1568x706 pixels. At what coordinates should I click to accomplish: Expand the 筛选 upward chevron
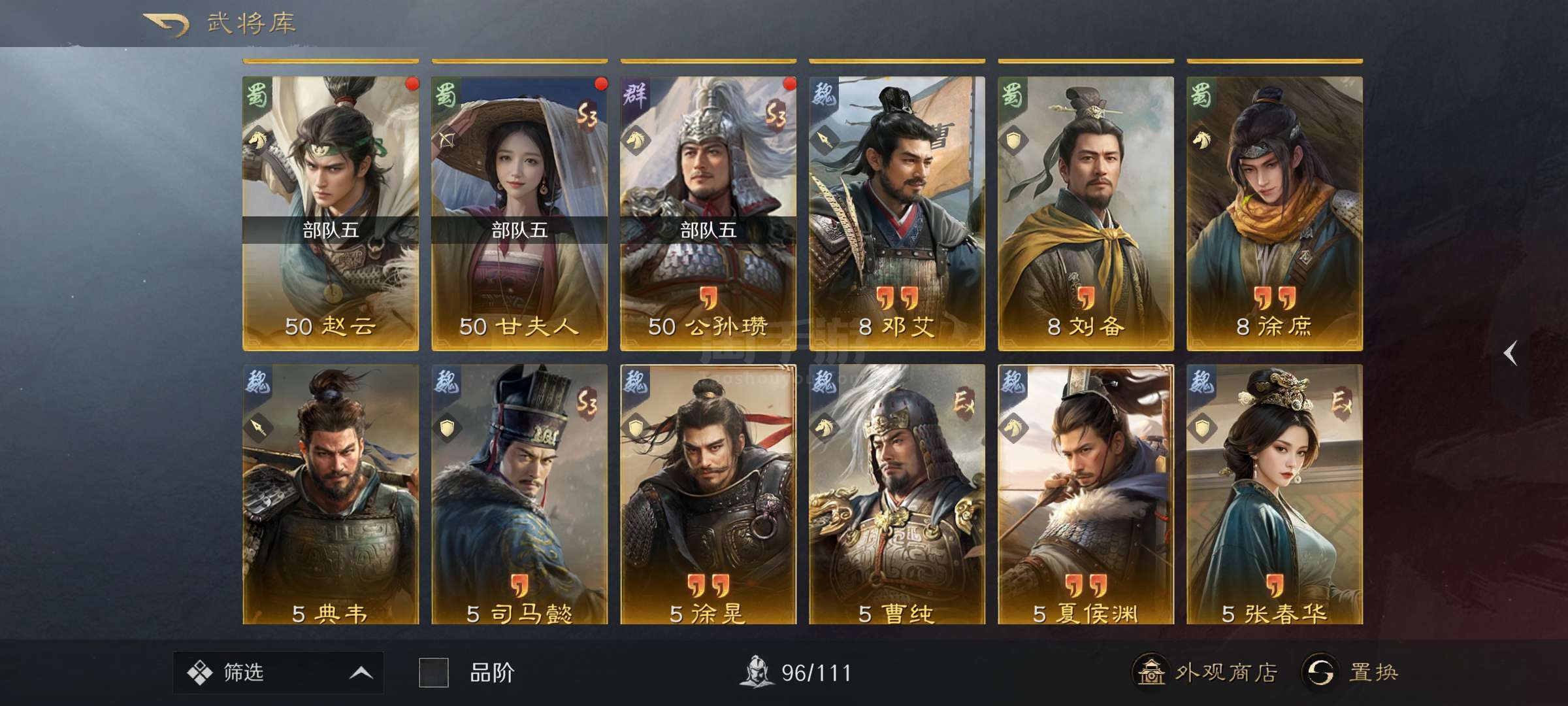pyautogui.click(x=361, y=673)
